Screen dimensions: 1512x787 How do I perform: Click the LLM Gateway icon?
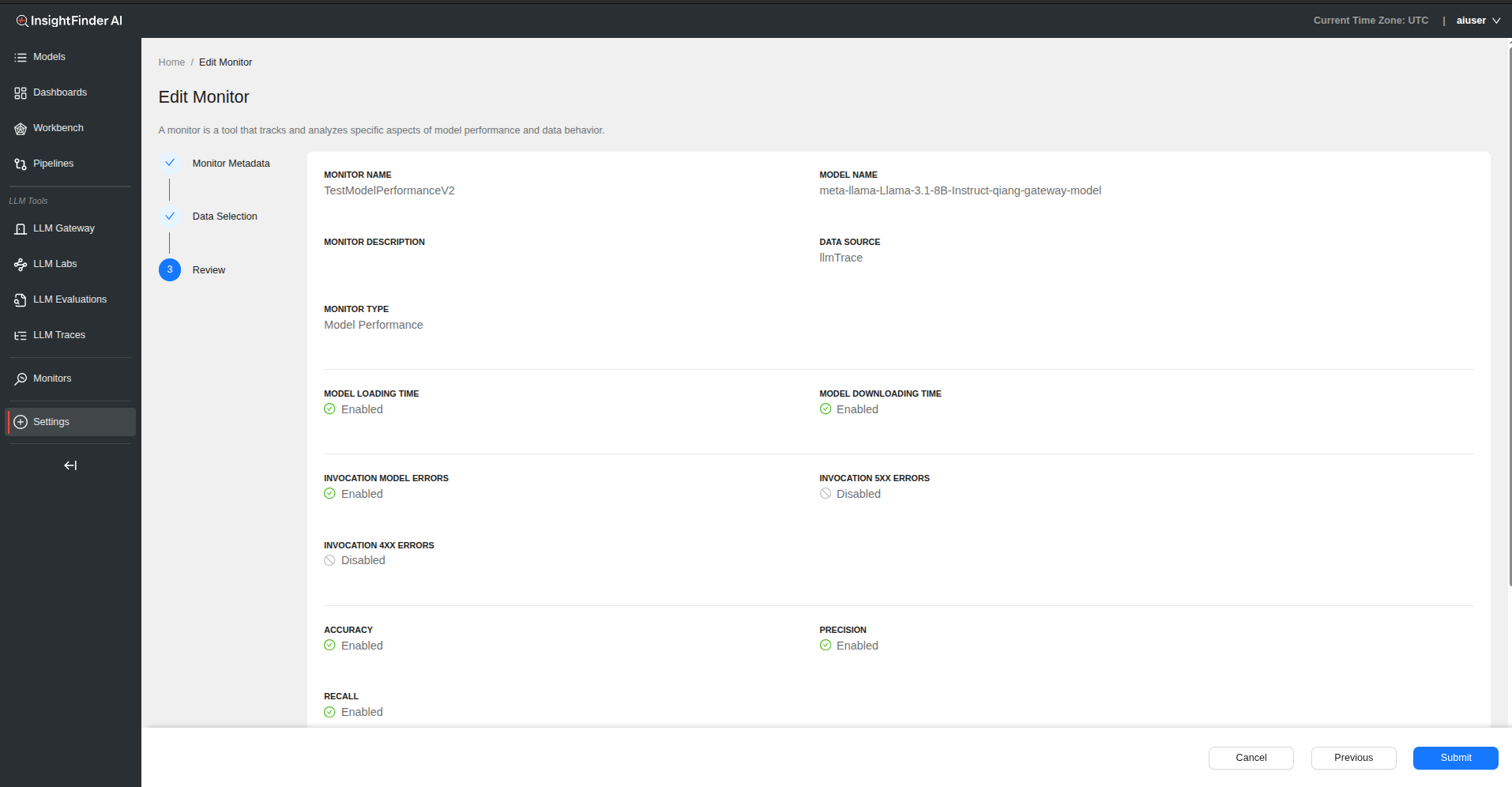click(21, 229)
